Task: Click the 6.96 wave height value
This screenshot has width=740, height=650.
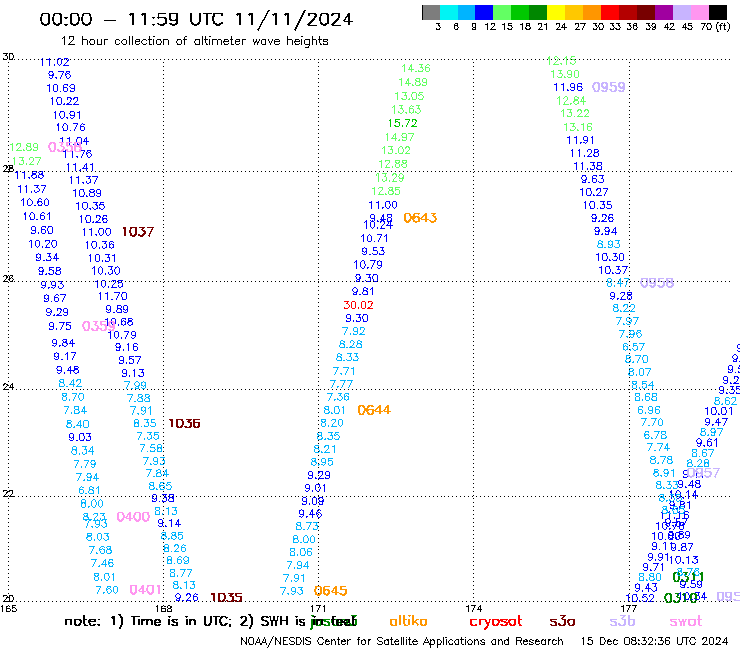Action: click(649, 410)
